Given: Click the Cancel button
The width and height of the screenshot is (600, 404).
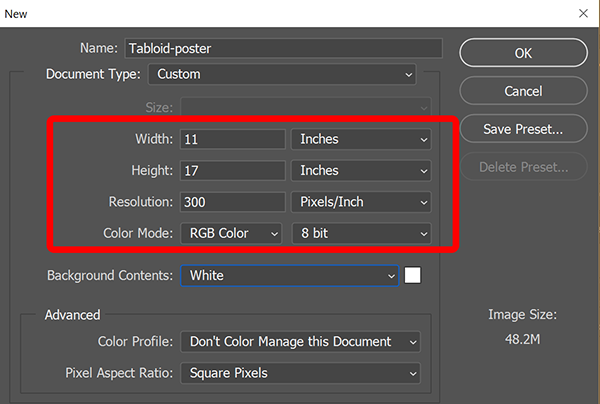Looking at the screenshot, I should [x=523, y=91].
